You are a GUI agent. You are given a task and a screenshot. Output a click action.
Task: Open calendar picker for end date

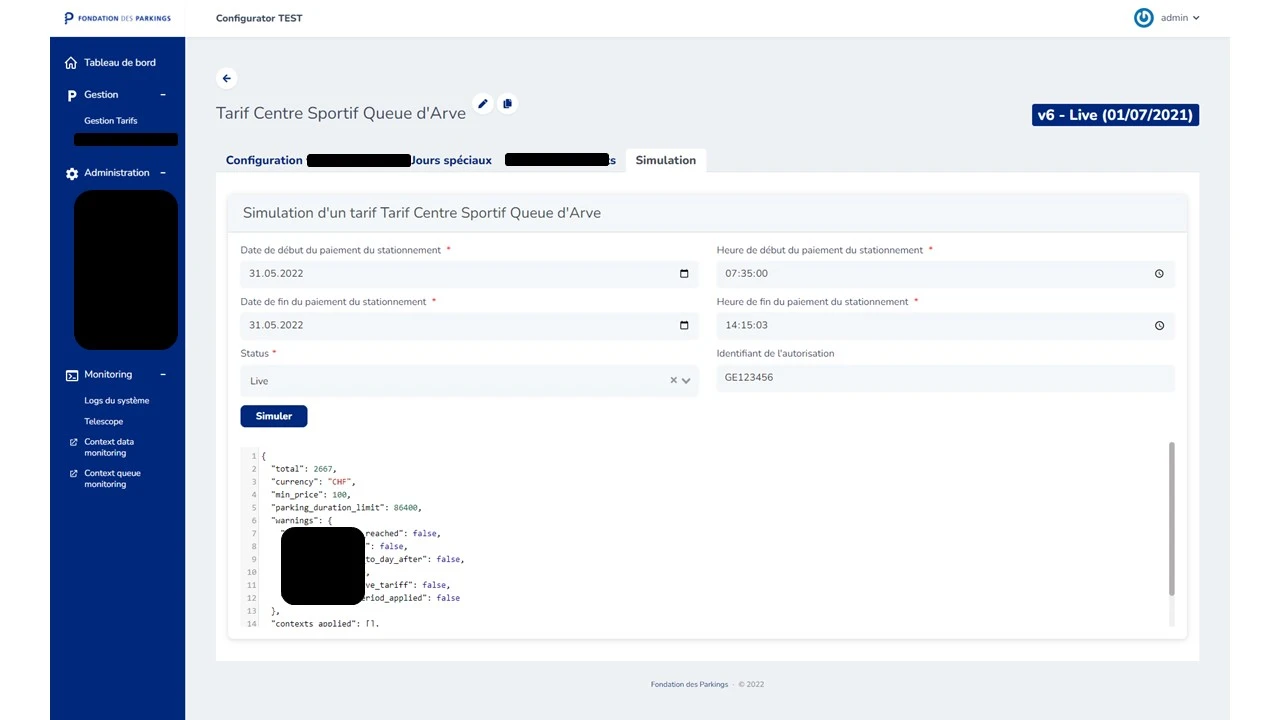684,325
